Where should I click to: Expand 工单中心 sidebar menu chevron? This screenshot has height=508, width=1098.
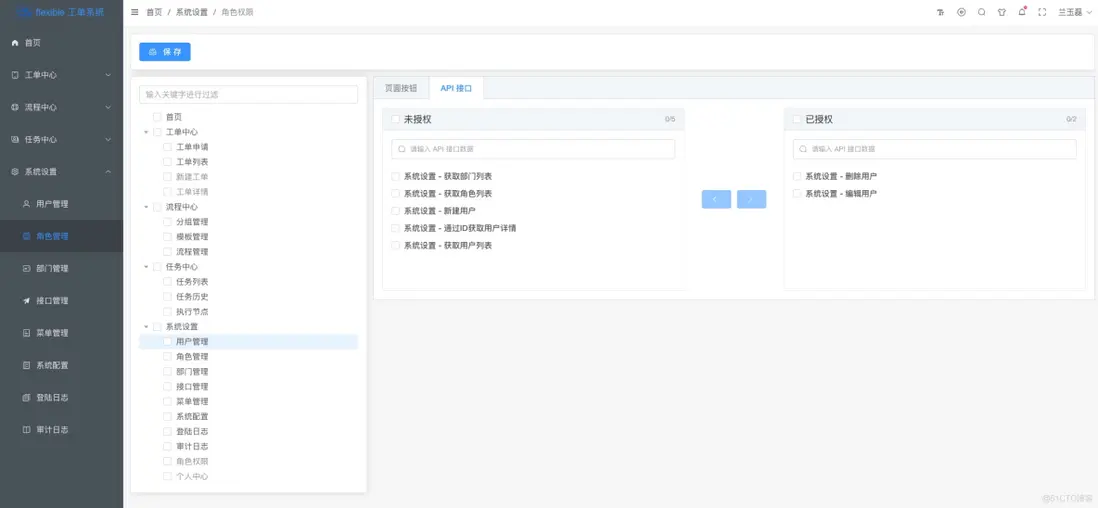tap(108, 75)
